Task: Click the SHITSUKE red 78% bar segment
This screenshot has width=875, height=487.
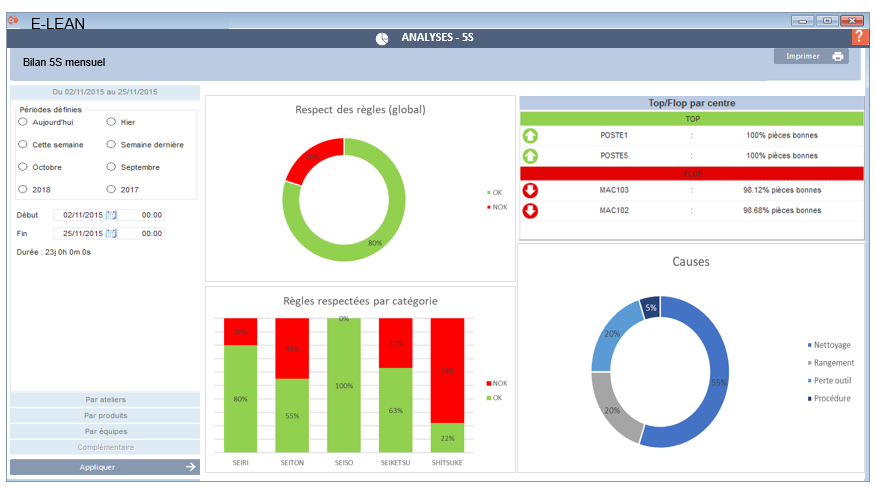Action: point(447,370)
